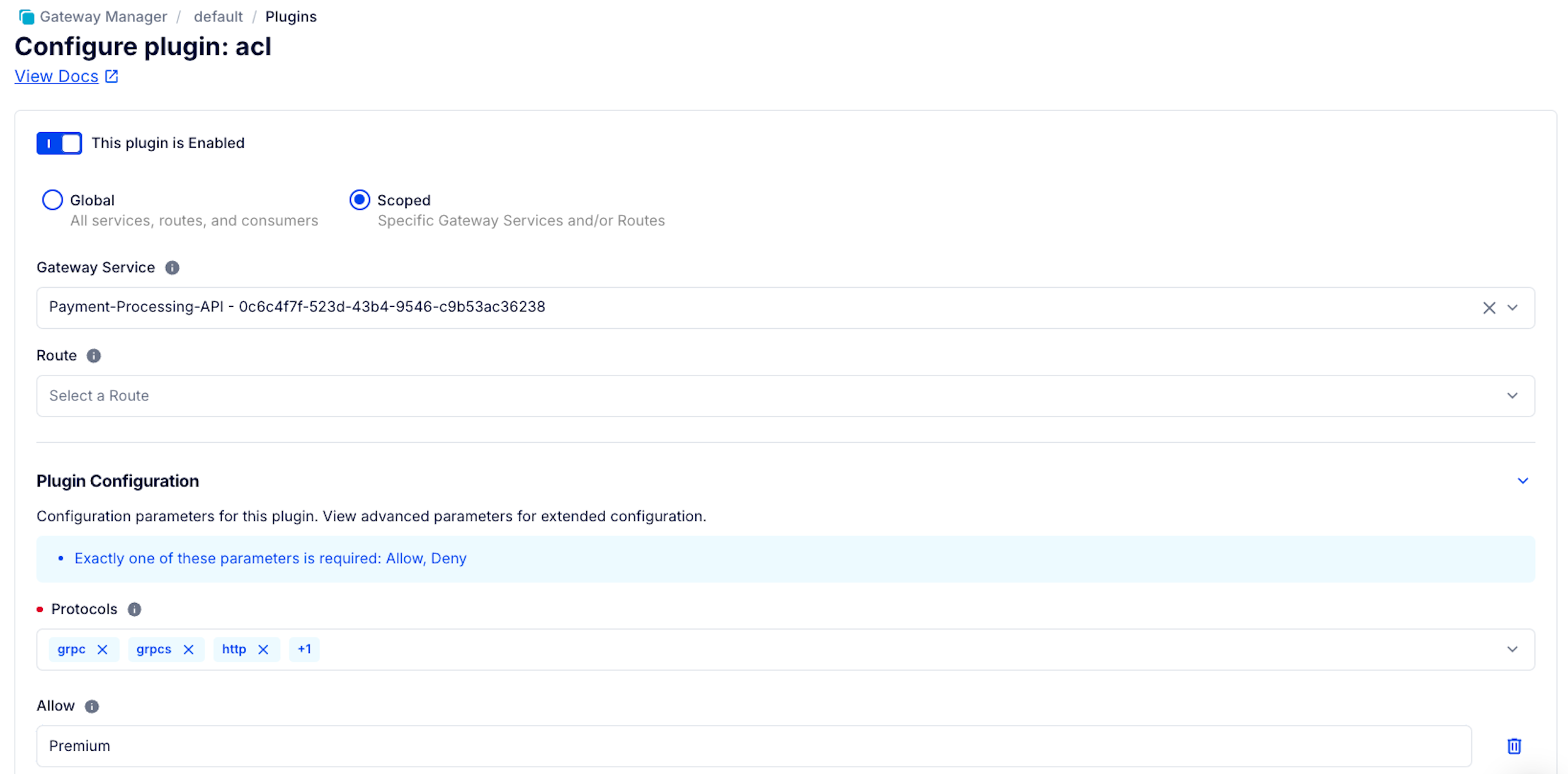1568x774 pixels.
Task: Open the Gateway Service dropdown chevron
Action: [1512, 307]
